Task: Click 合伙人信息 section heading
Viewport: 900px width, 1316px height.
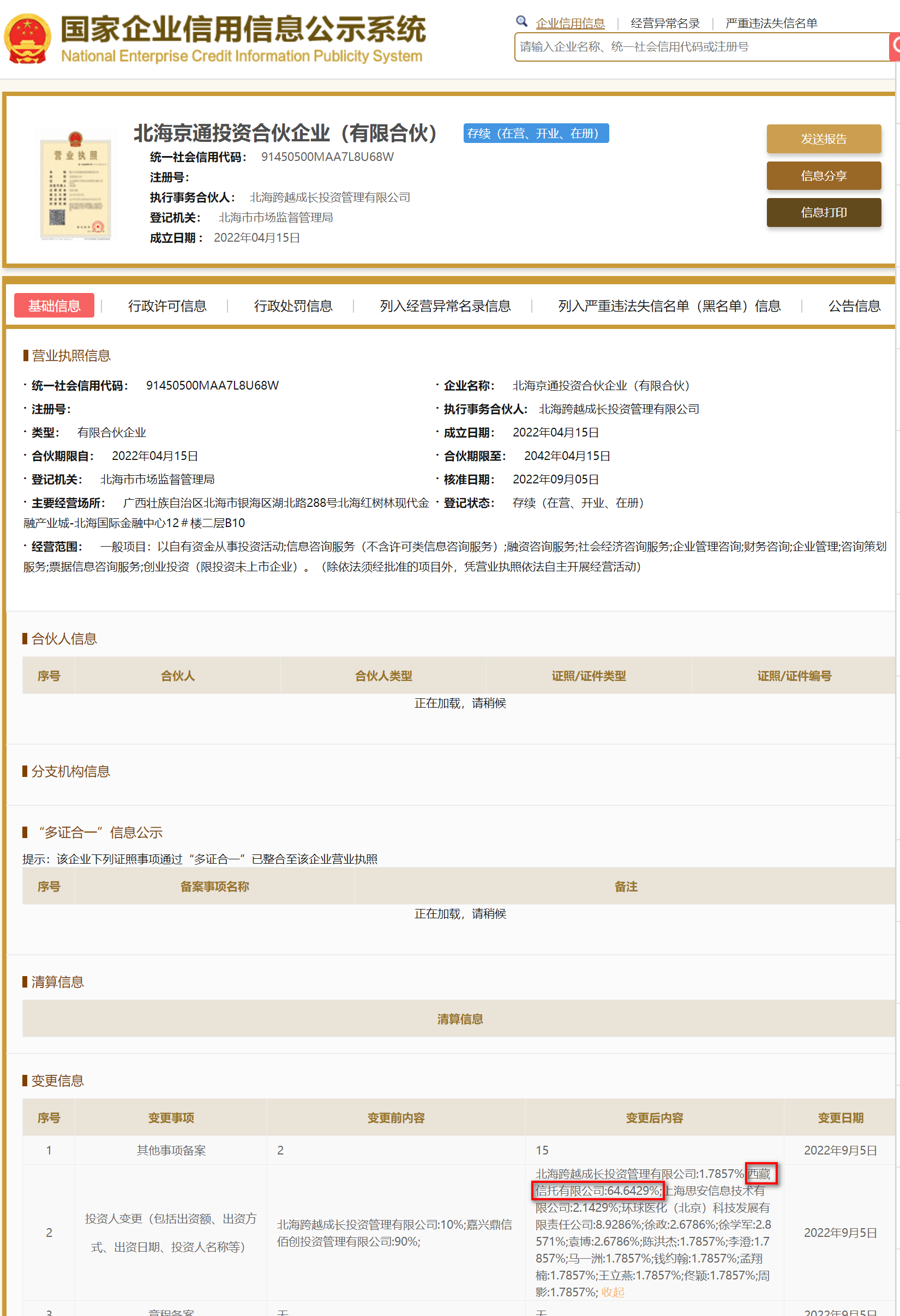Action: tap(64, 638)
